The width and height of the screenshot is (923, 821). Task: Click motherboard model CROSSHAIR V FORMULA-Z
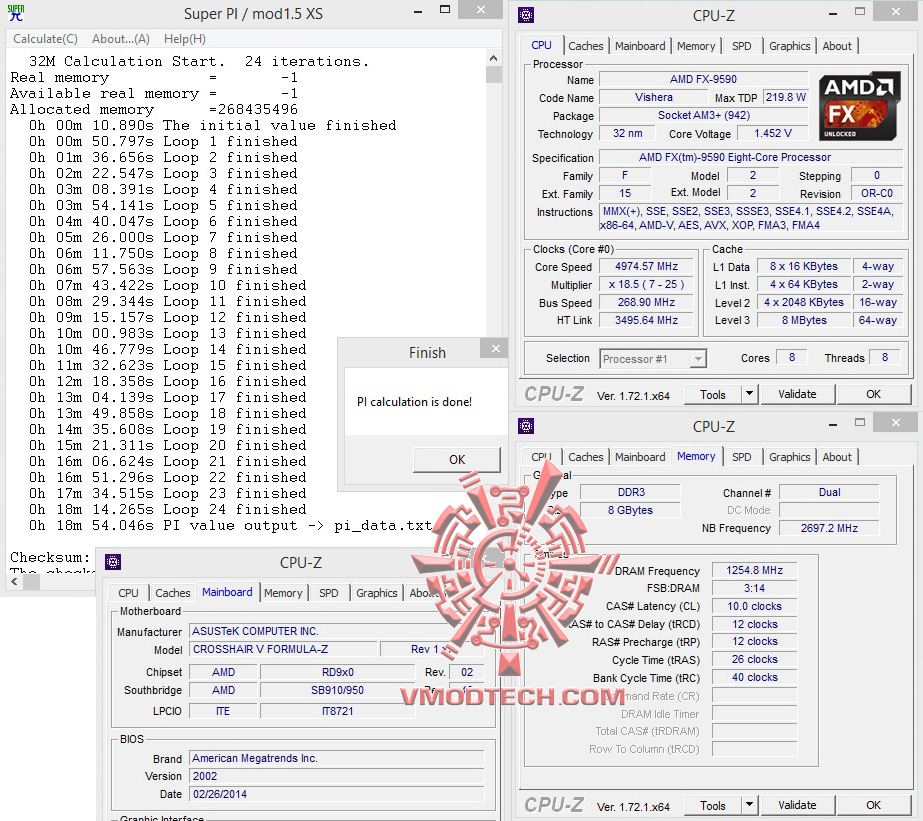pyautogui.click(x=283, y=649)
